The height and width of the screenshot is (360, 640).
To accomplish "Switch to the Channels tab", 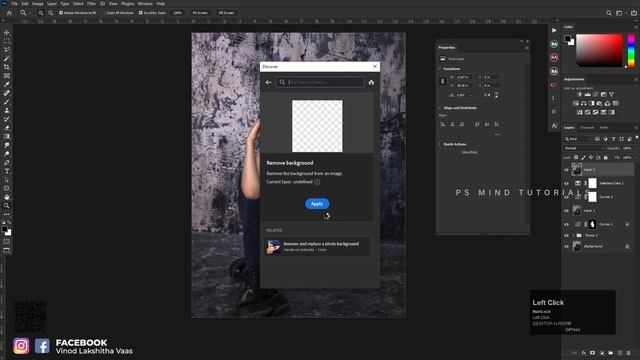I will tap(587, 128).
